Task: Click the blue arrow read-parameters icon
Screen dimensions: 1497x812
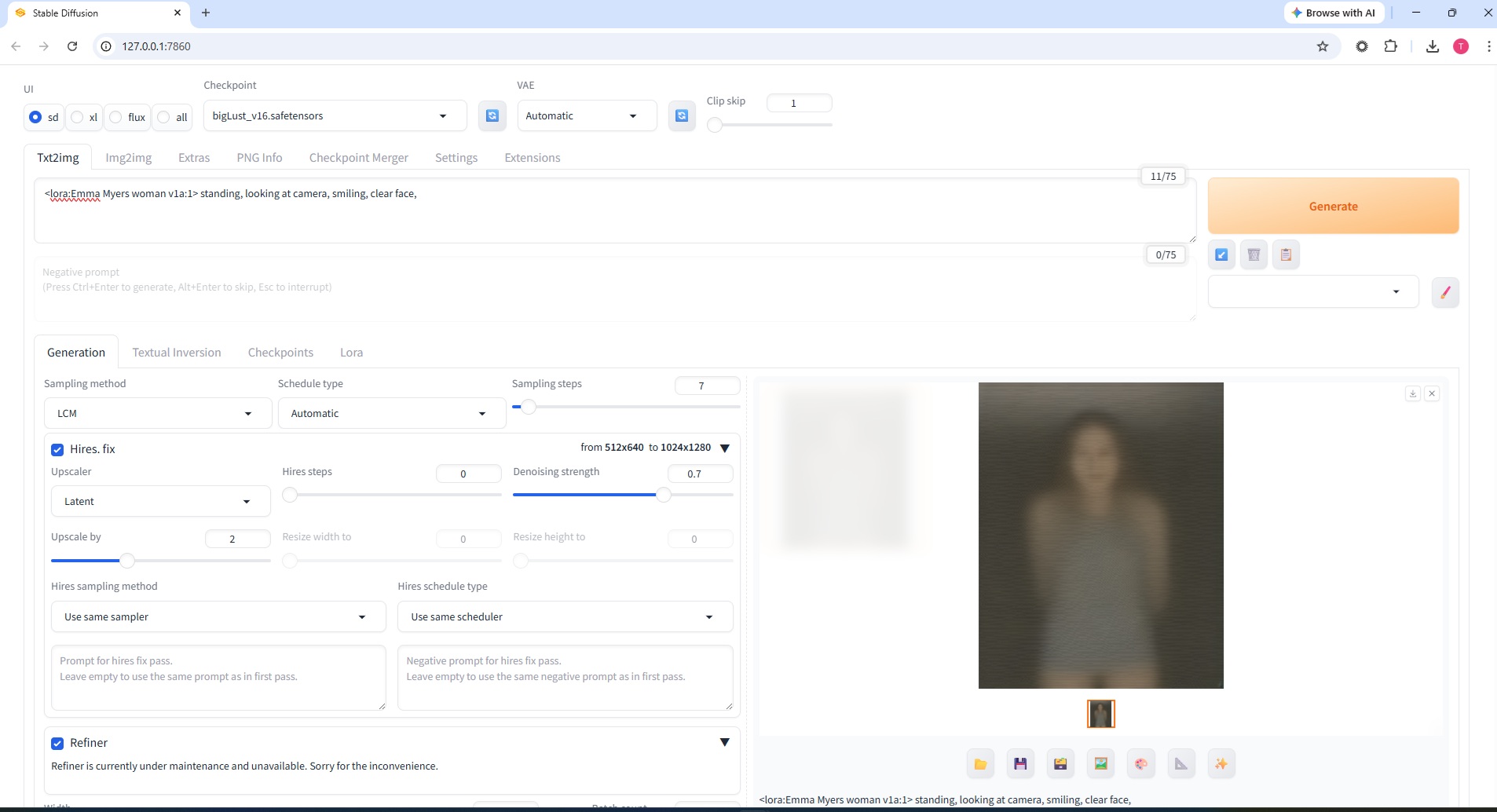Action: (x=1221, y=254)
